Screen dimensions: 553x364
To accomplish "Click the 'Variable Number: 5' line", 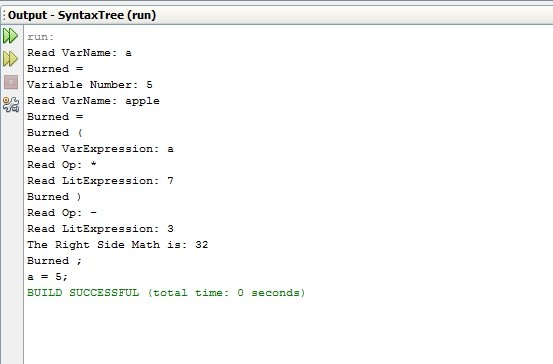I will (x=90, y=85).
